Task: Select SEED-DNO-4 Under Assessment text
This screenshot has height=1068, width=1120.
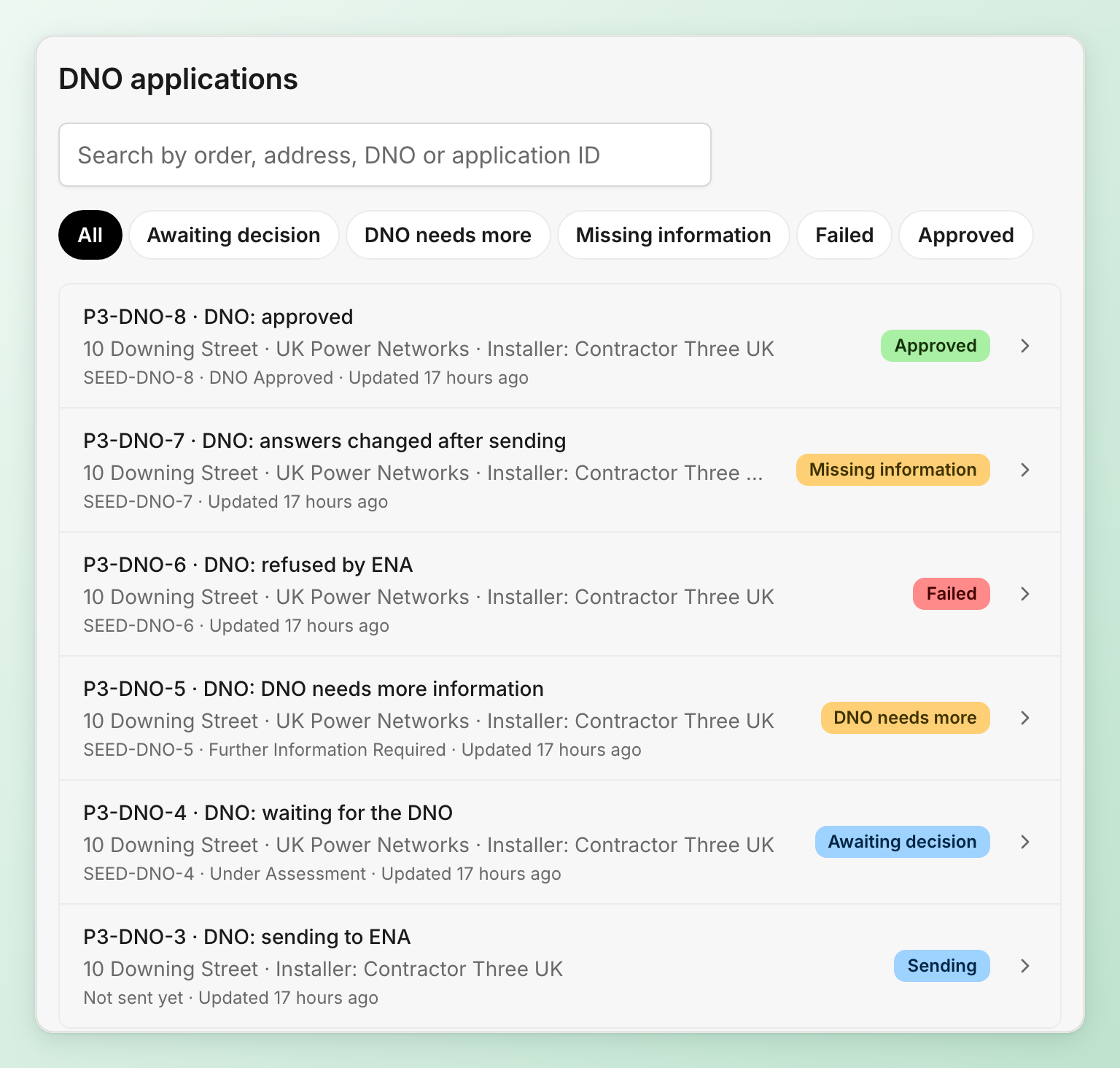Action: 225,874
